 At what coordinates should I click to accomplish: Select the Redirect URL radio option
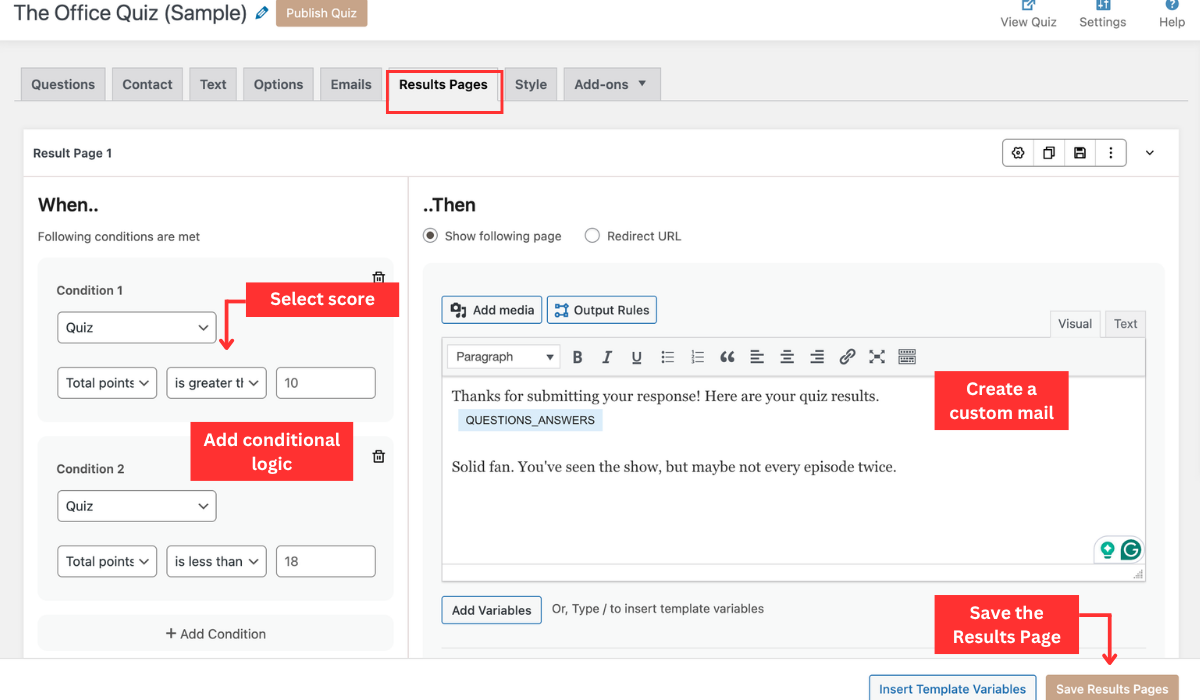click(x=592, y=236)
